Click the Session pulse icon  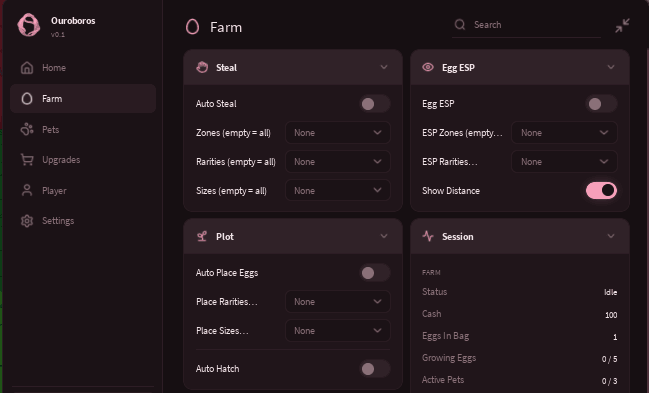[428, 236]
